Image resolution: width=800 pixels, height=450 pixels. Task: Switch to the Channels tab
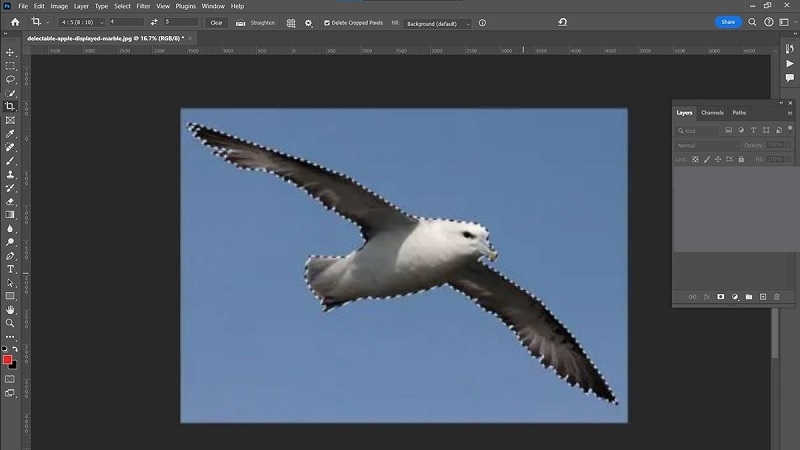[712, 113]
